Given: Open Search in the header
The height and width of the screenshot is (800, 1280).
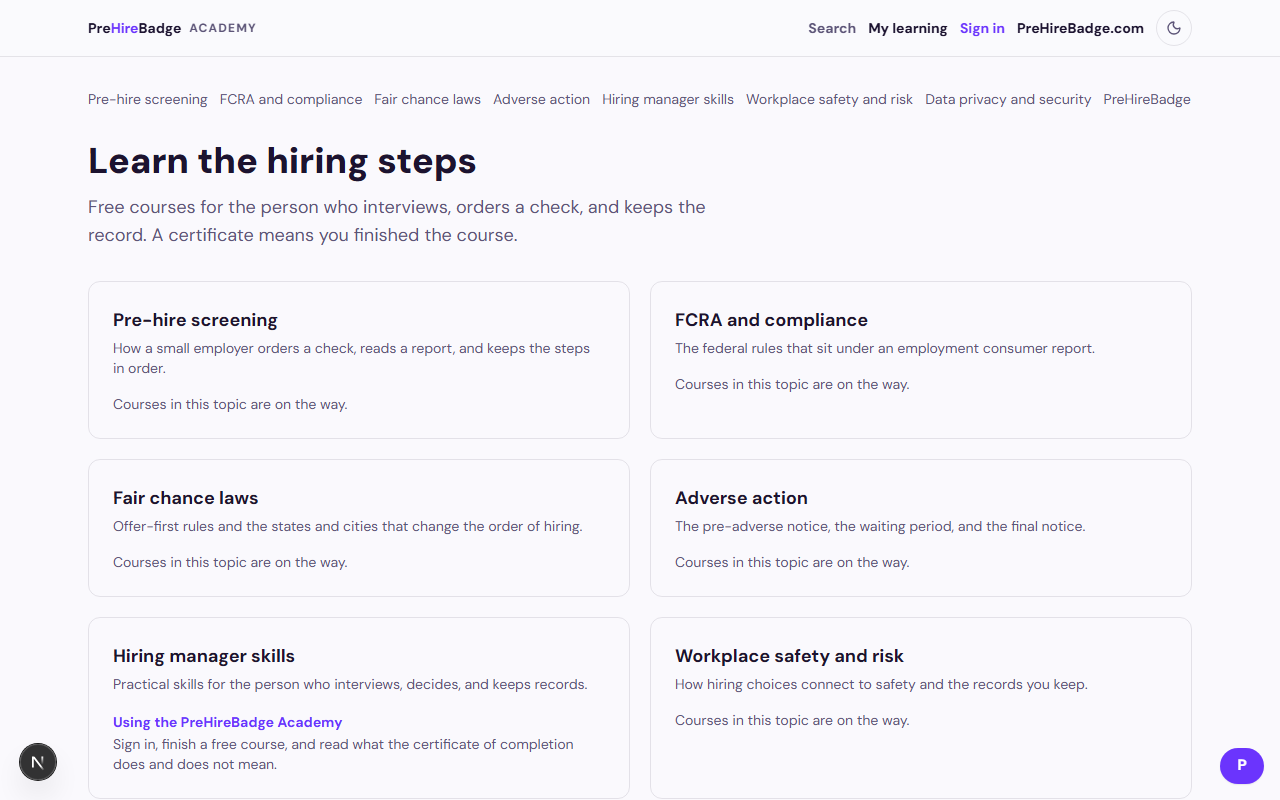Looking at the screenshot, I should pos(832,28).
